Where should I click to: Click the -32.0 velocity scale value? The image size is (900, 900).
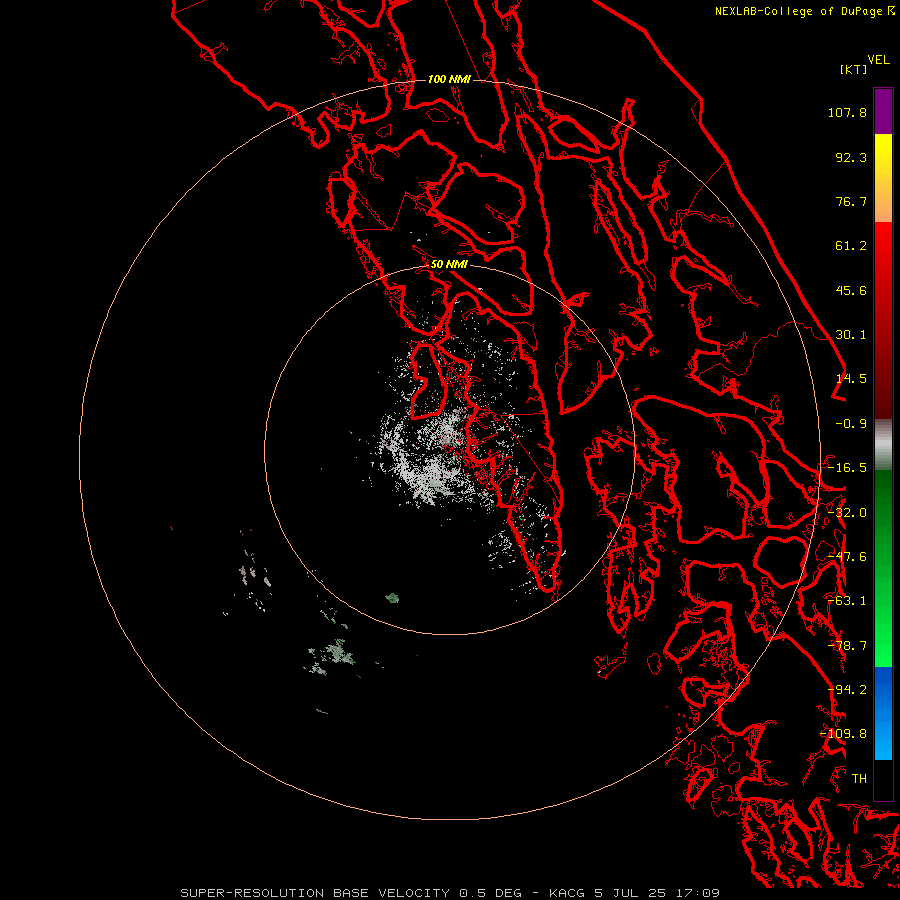pos(847,513)
